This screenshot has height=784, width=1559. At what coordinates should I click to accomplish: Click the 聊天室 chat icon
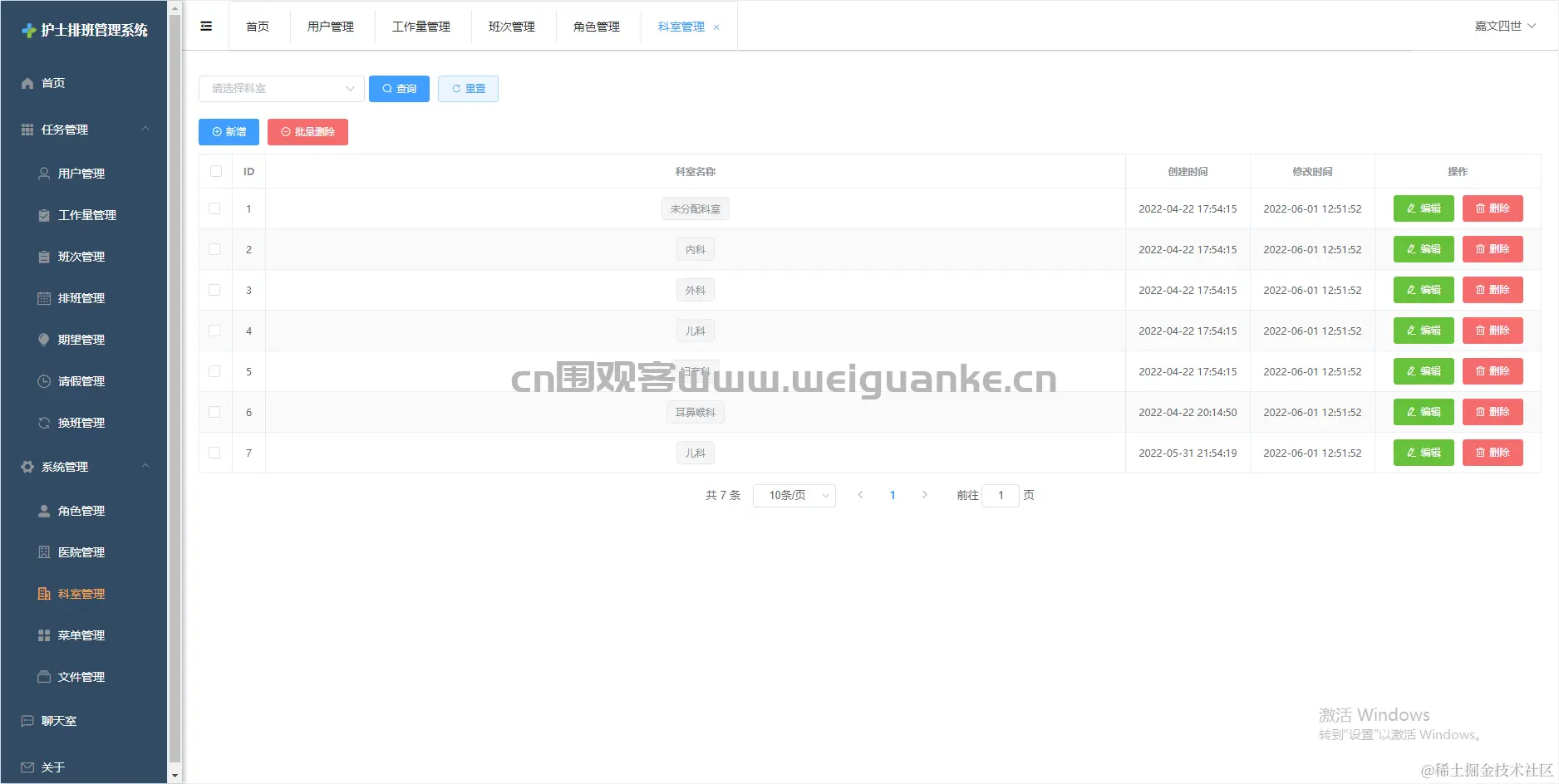(27, 721)
